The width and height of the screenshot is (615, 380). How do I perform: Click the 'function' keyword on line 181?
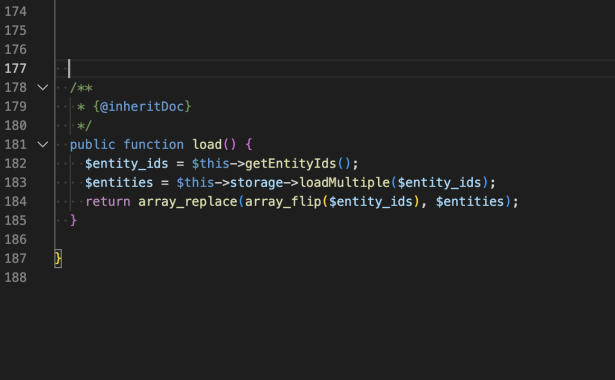click(x=153, y=145)
